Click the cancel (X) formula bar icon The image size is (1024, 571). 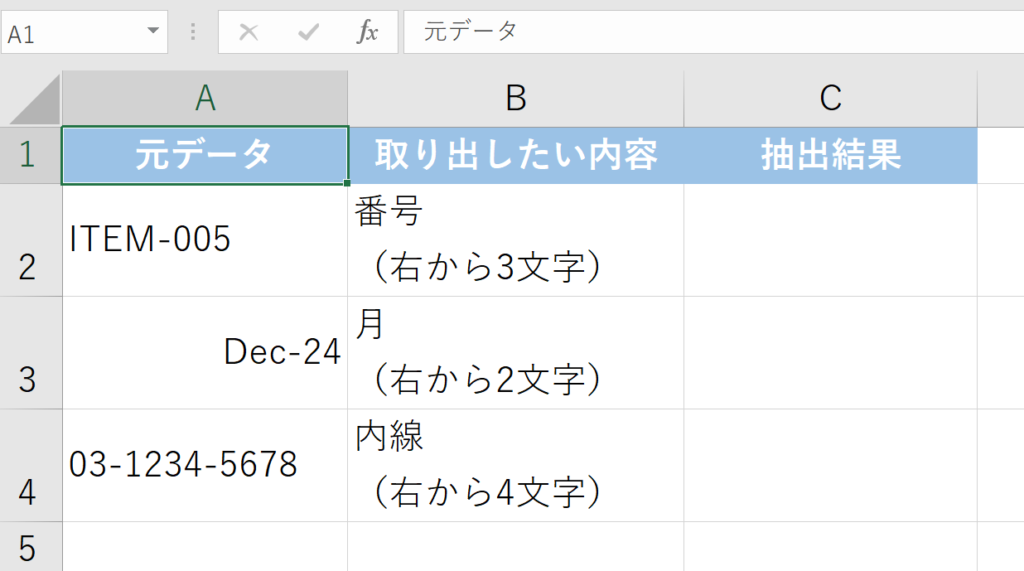coord(249,32)
